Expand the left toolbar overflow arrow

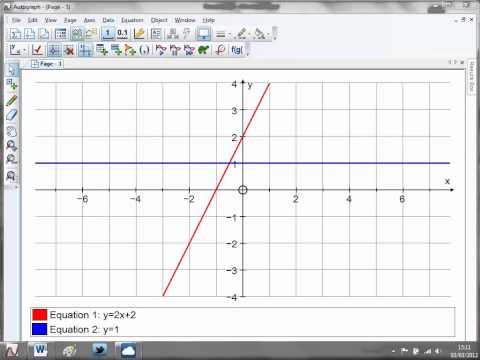click(16, 187)
